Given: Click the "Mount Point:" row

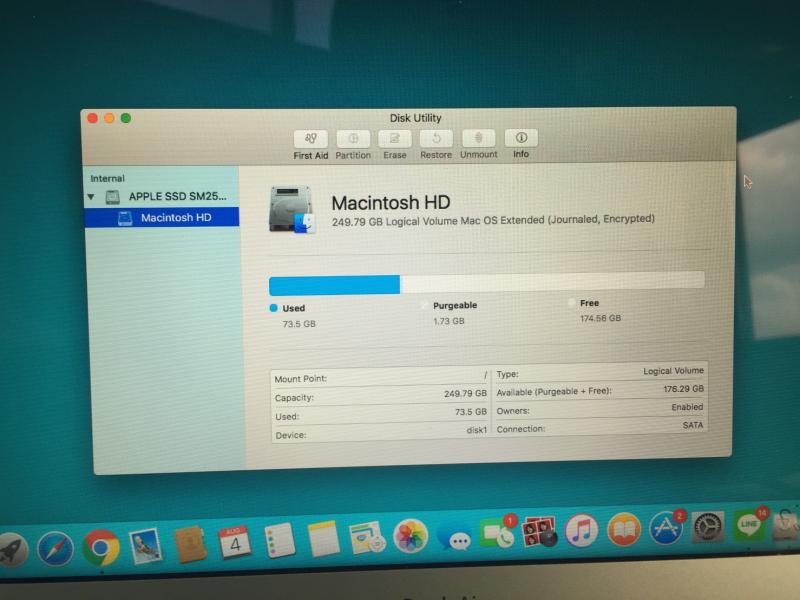Looking at the screenshot, I should click(380, 378).
